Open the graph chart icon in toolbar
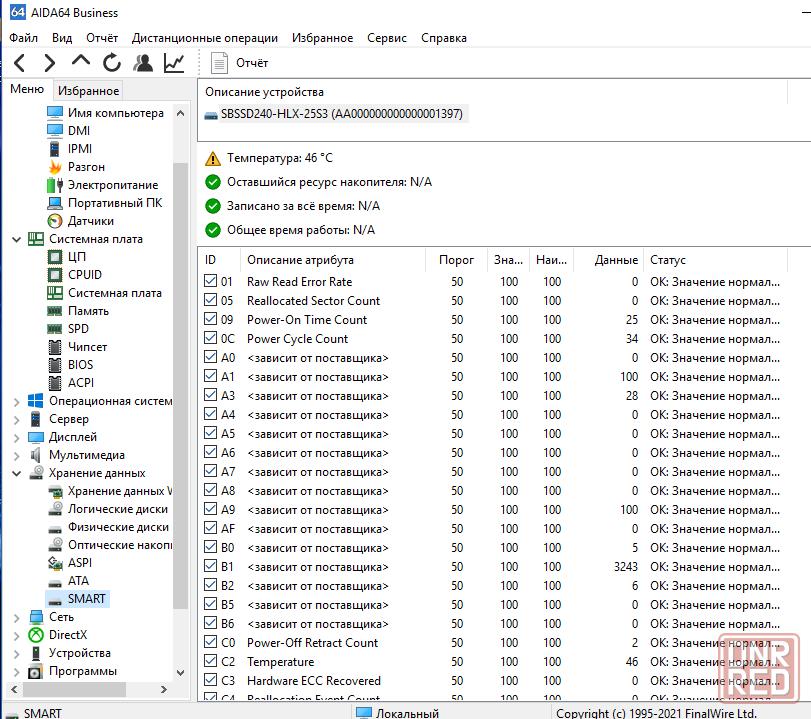Screen dimensions: 811x719 coord(174,63)
